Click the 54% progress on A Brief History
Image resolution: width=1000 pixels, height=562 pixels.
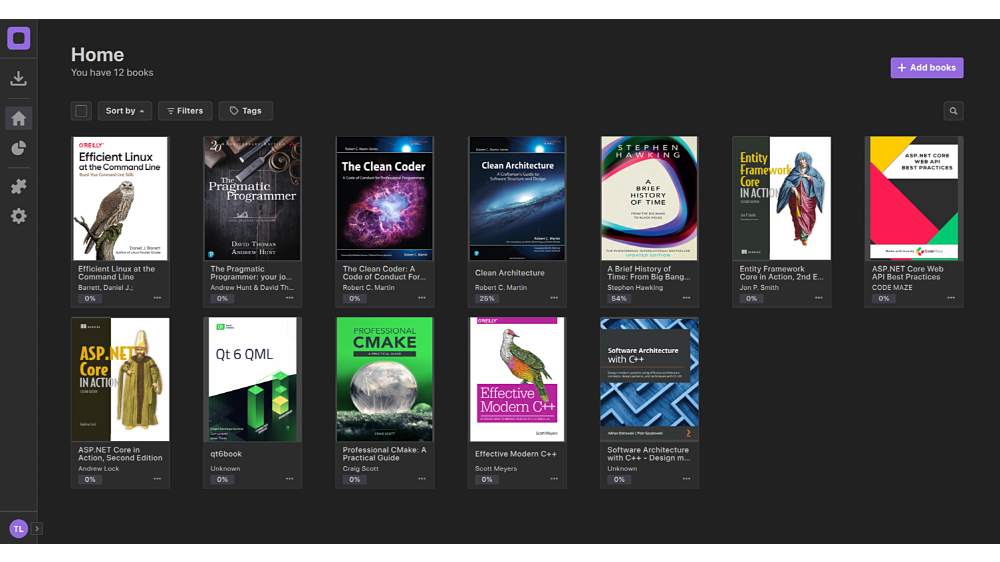[619, 298]
